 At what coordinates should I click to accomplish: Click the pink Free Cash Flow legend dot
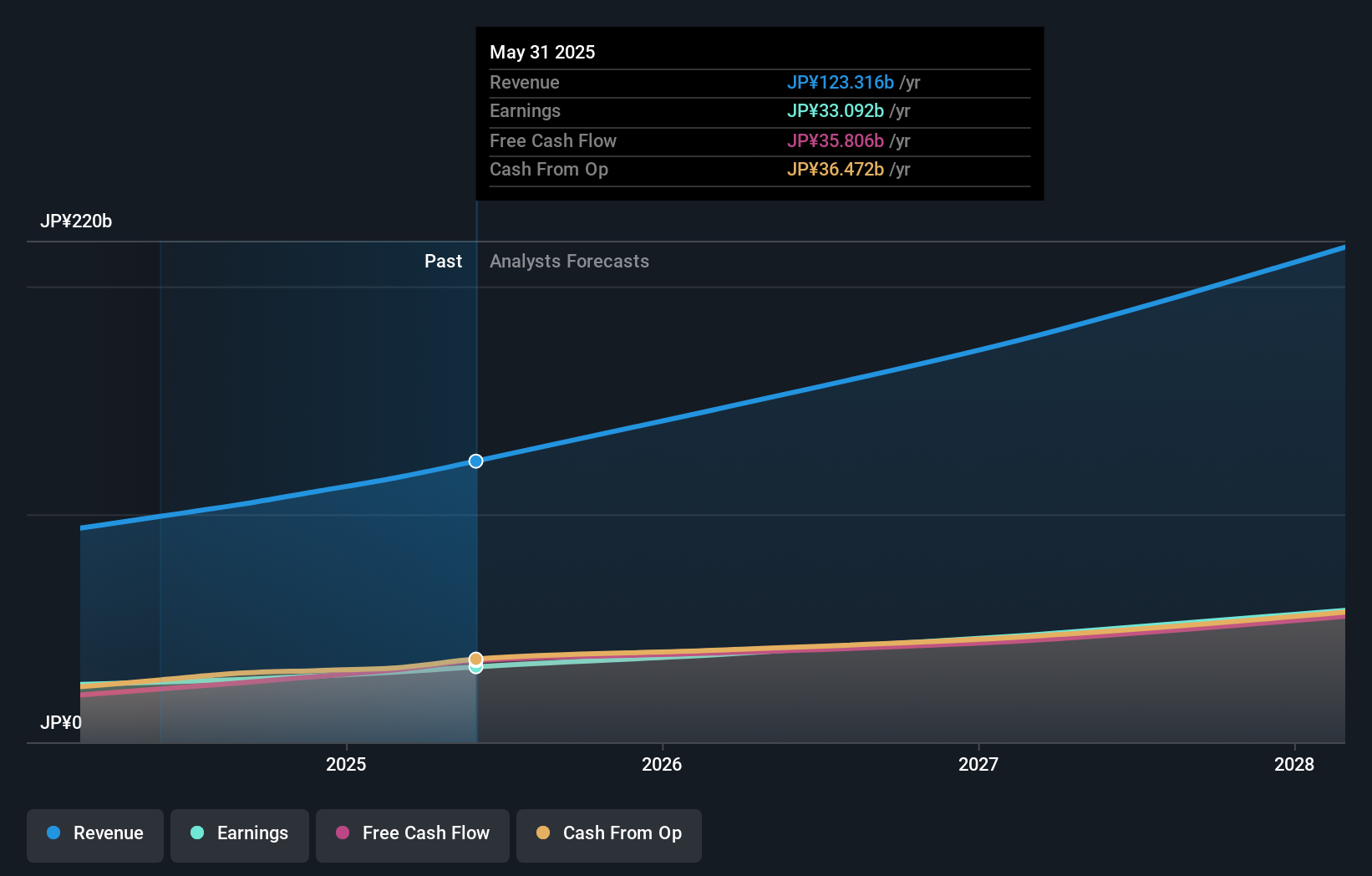343,833
